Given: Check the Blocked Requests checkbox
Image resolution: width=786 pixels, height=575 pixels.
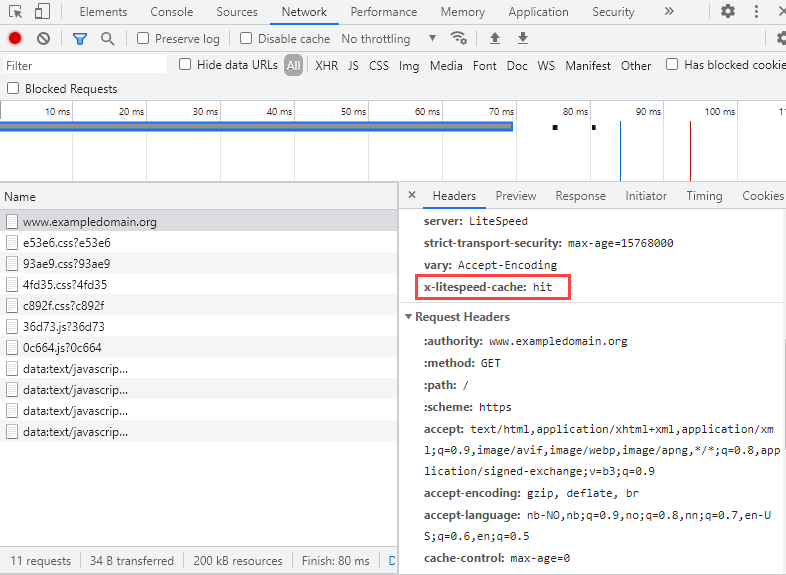Looking at the screenshot, I should click(x=13, y=88).
